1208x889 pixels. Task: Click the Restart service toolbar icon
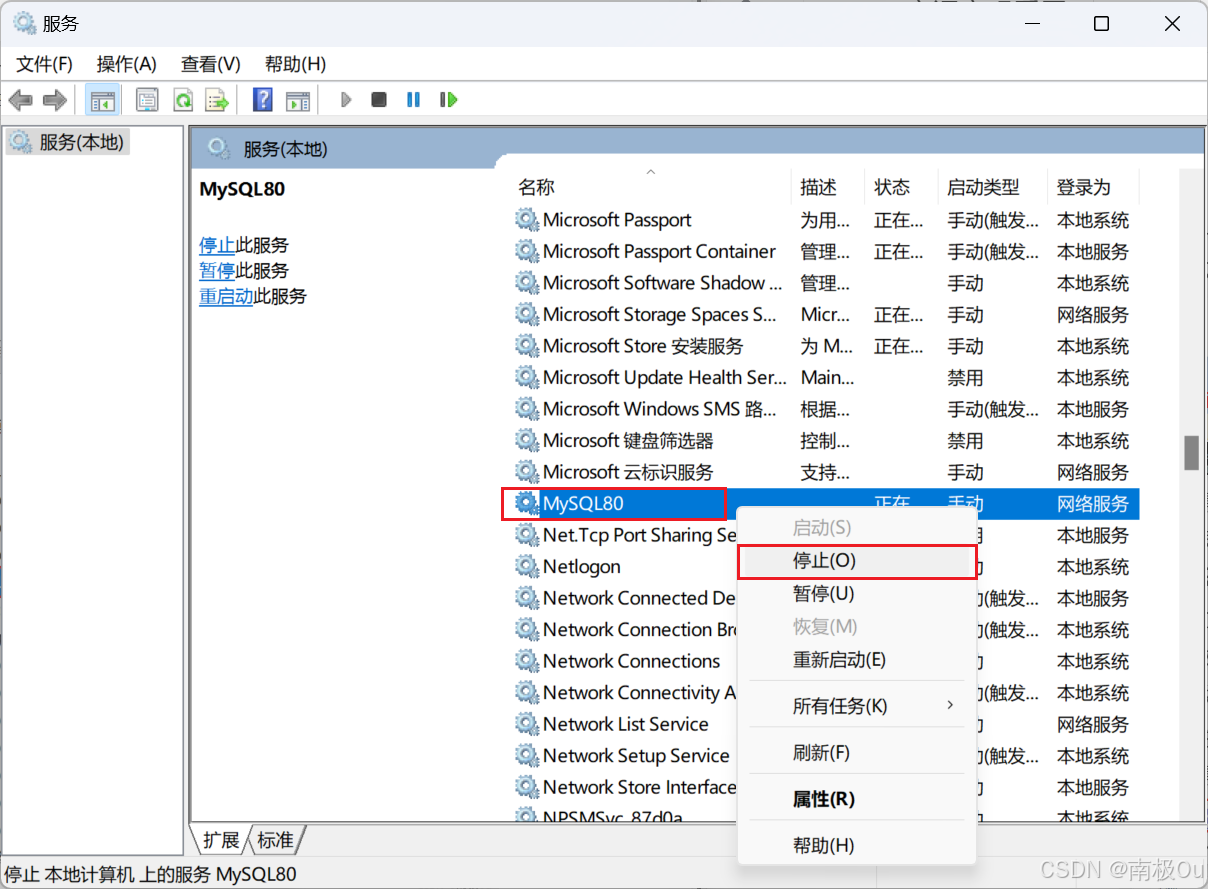[x=448, y=100]
